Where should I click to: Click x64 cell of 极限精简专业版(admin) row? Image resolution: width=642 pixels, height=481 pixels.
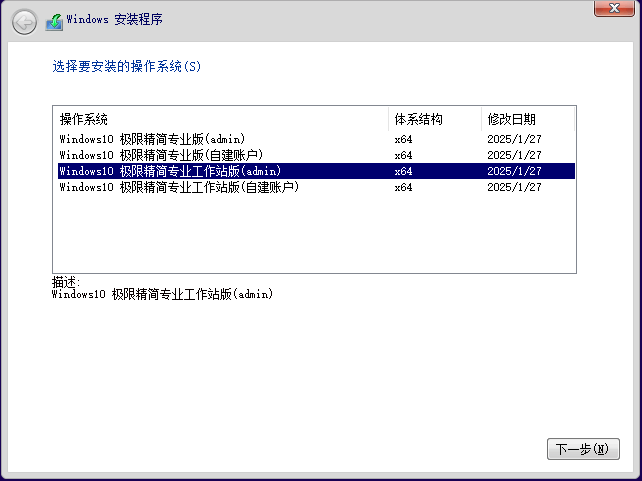point(403,139)
